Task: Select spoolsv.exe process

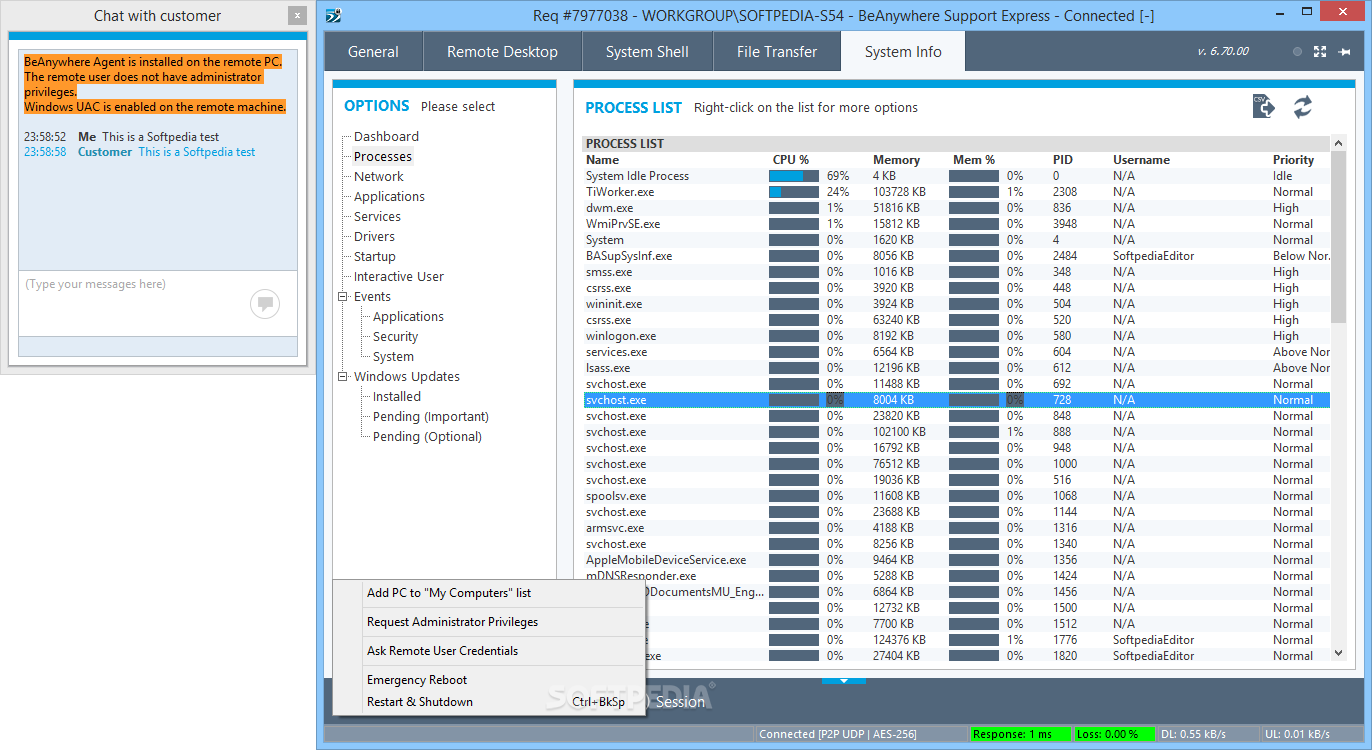Action: [956, 496]
